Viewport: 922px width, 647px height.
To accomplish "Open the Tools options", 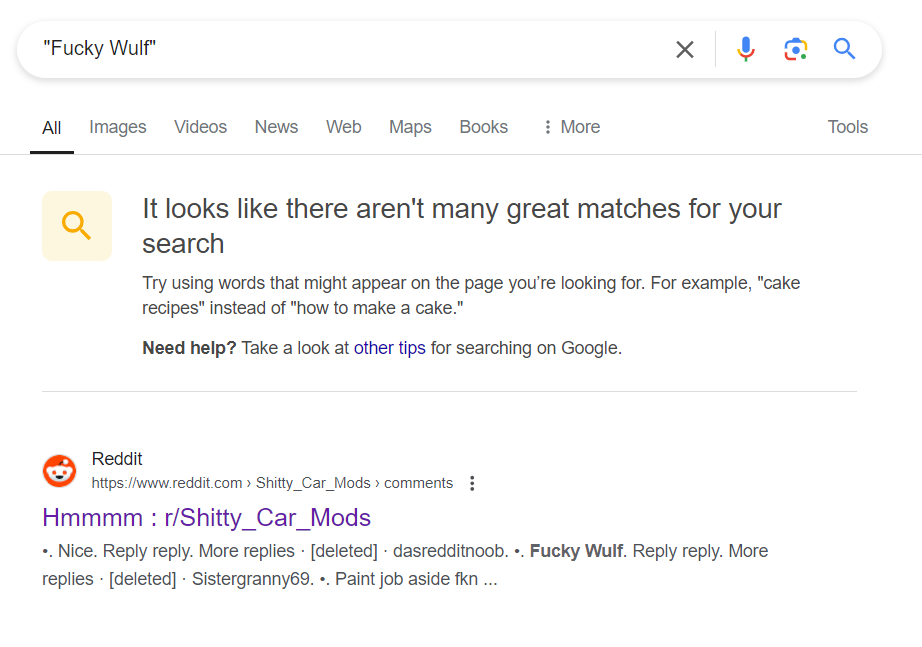I will tap(847, 127).
